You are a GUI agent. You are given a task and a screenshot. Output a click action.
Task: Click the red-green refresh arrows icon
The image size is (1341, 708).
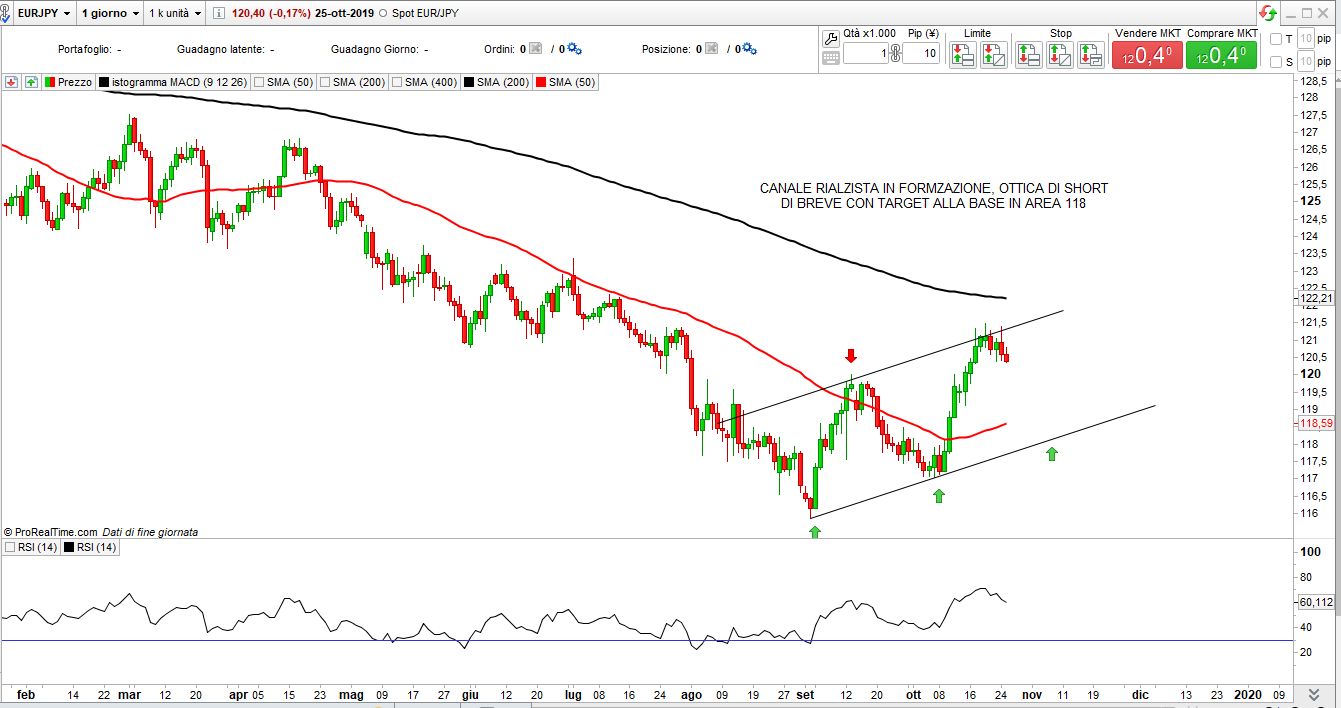(1267, 13)
